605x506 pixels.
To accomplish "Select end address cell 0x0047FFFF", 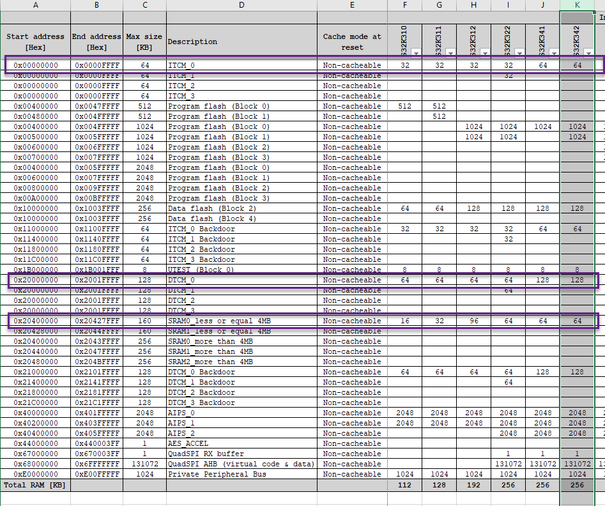I will 96,106.
